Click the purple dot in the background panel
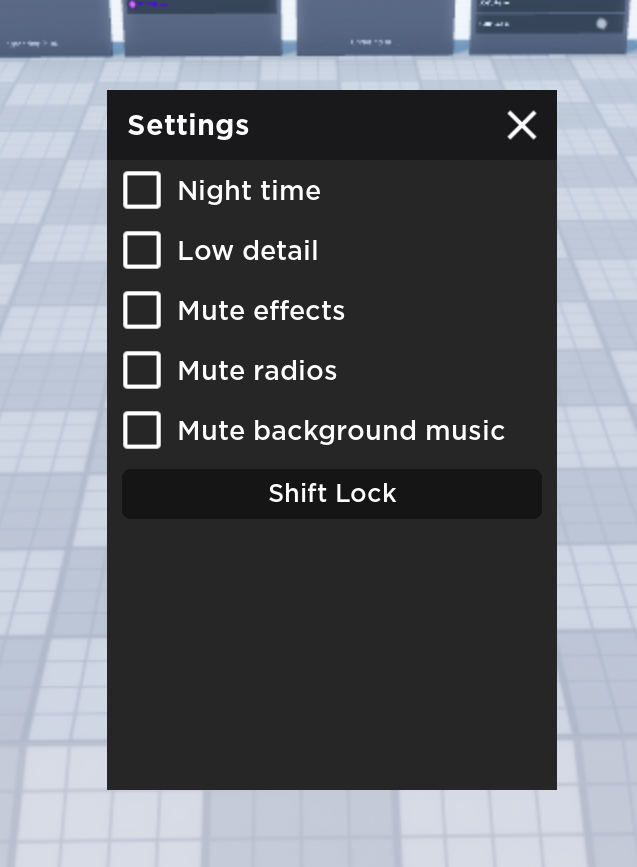The width and height of the screenshot is (637, 867). click(132, 5)
